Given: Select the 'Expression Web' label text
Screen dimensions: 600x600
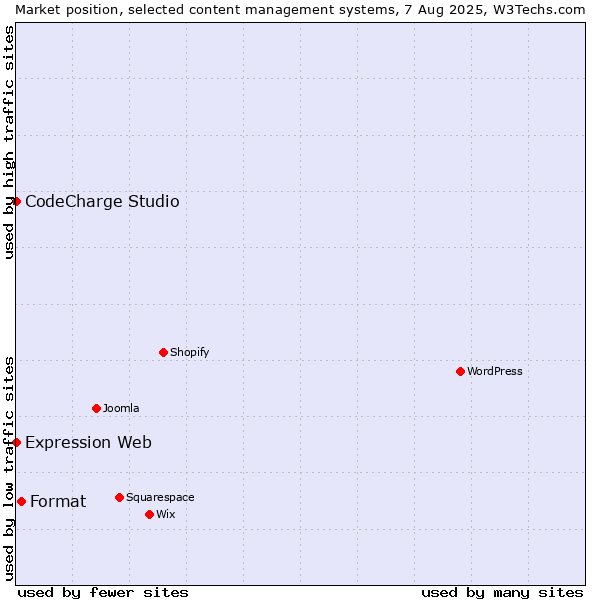Looking at the screenshot, I should 88,442.
